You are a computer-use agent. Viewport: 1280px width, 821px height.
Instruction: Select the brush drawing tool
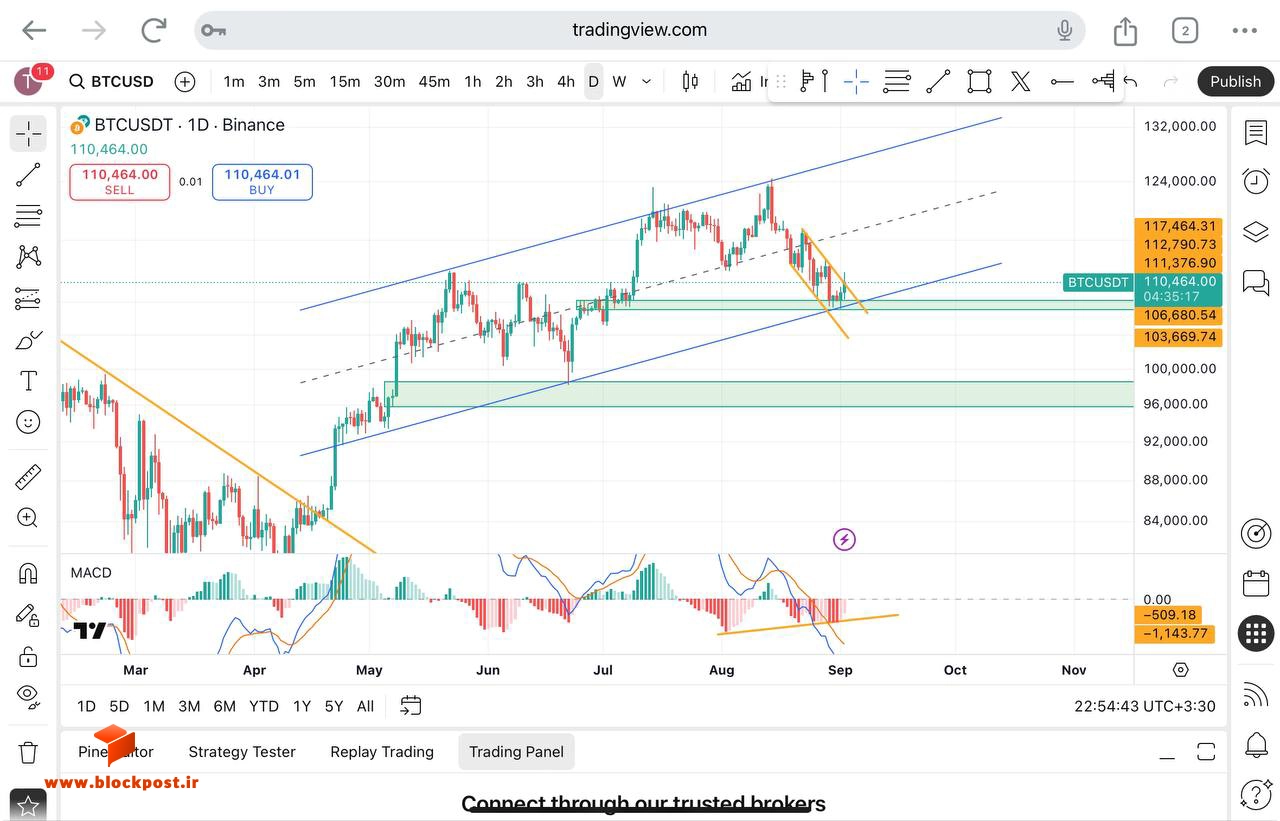coord(28,340)
